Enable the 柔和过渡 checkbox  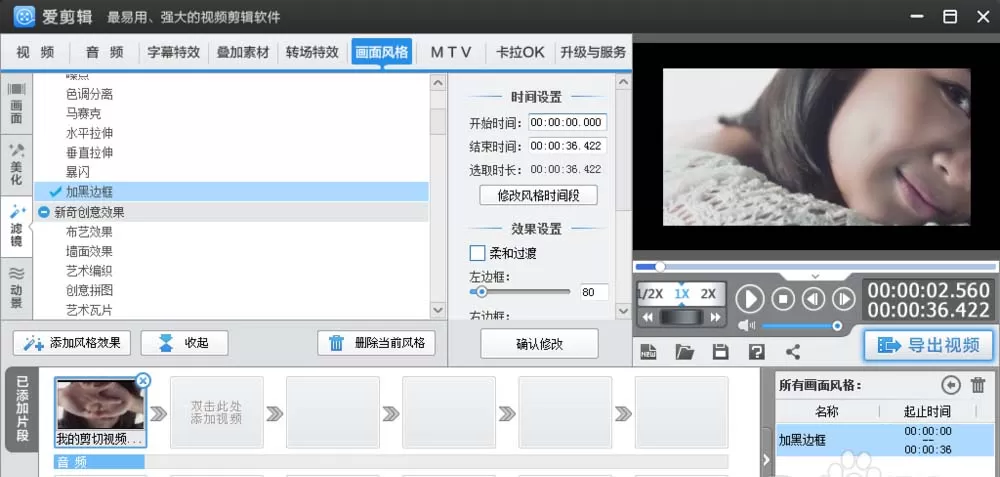coord(477,253)
